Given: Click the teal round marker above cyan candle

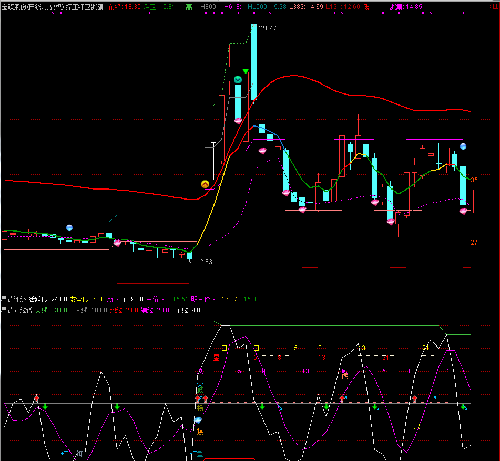Looking at the screenshot, I should [x=238, y=79].
